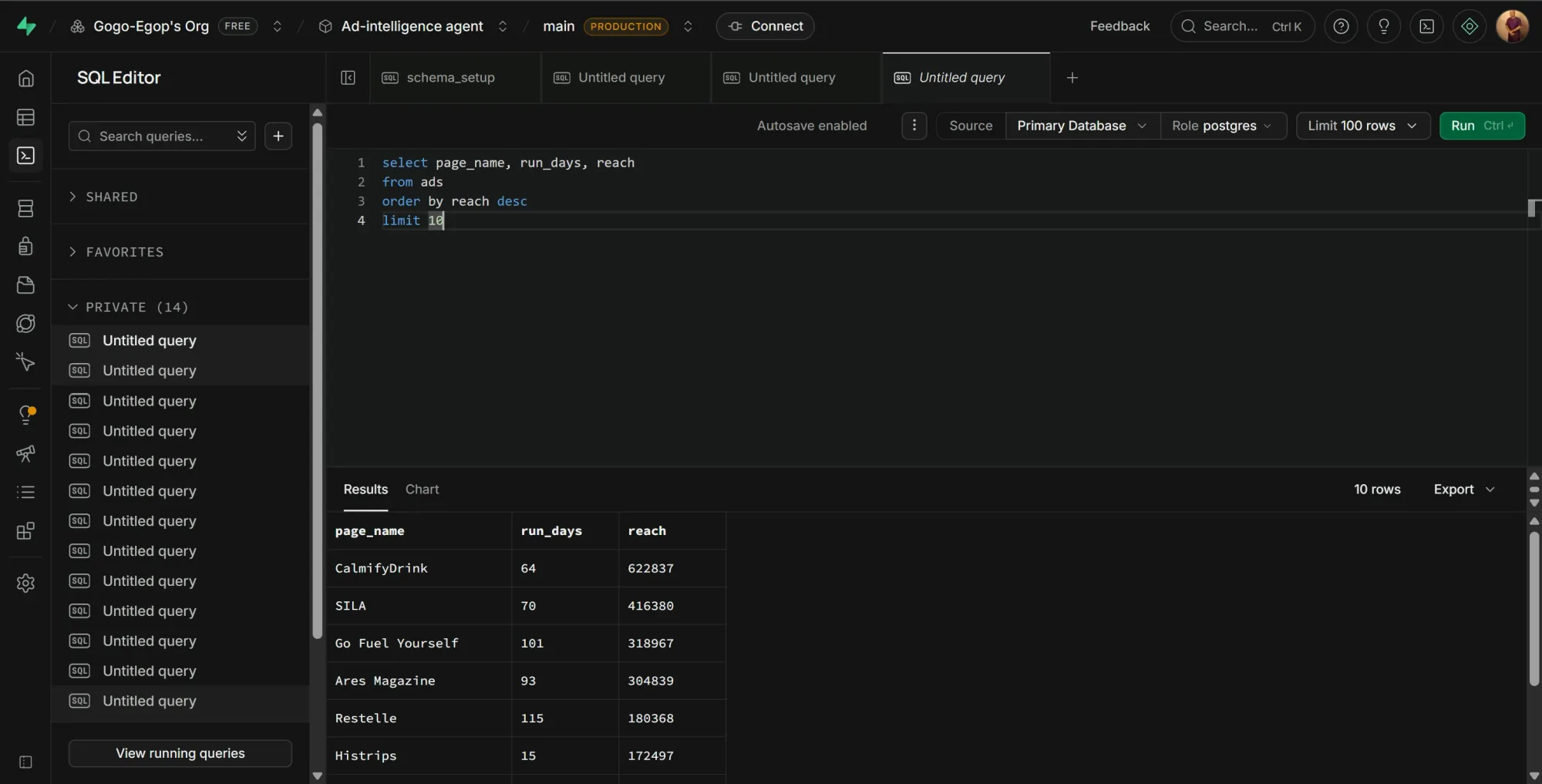The height and width of the screenshot is (784, 1542).
Task: Create new query with plus button
Action: tap(278, 136)
